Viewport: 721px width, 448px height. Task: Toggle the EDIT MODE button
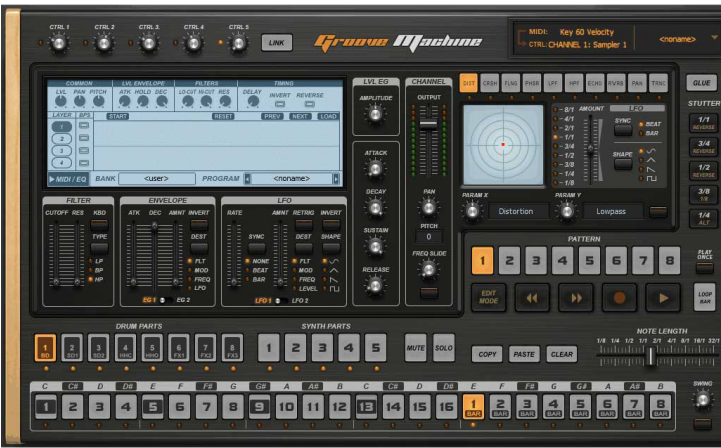(x=488, y=298)
